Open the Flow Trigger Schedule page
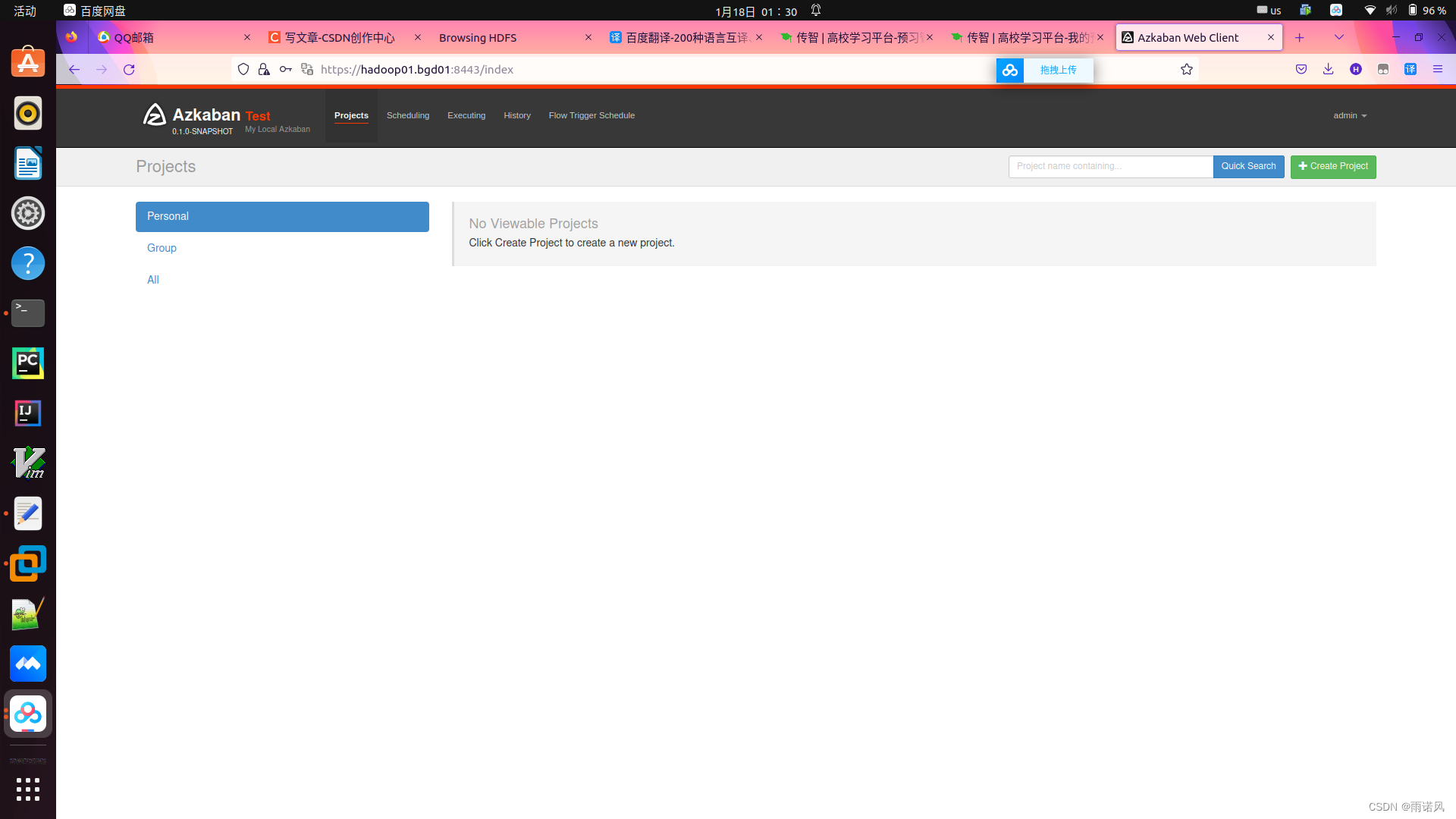The width and height of the screenshot is (1456, 819). (x=591, y=116)
